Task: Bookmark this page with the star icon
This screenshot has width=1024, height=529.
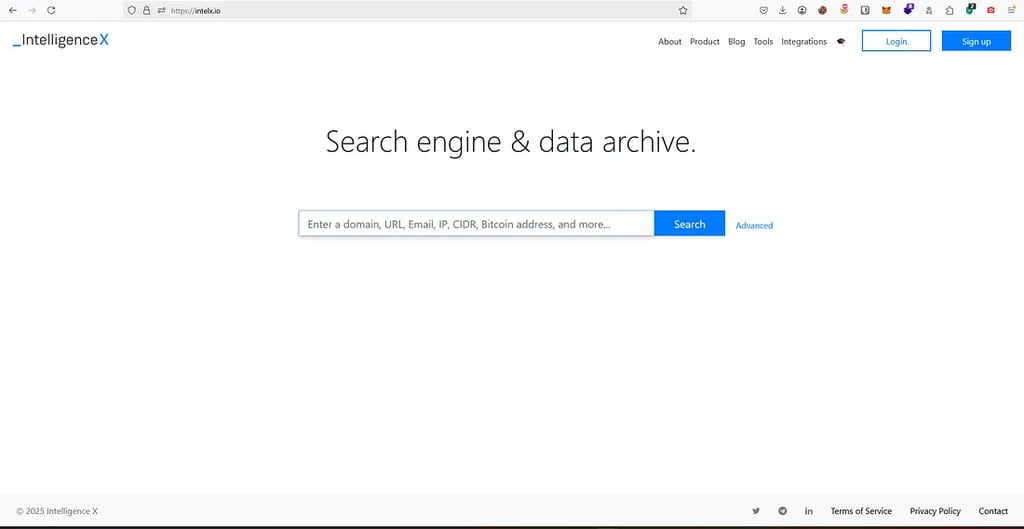Action: (x=683, y=10)
